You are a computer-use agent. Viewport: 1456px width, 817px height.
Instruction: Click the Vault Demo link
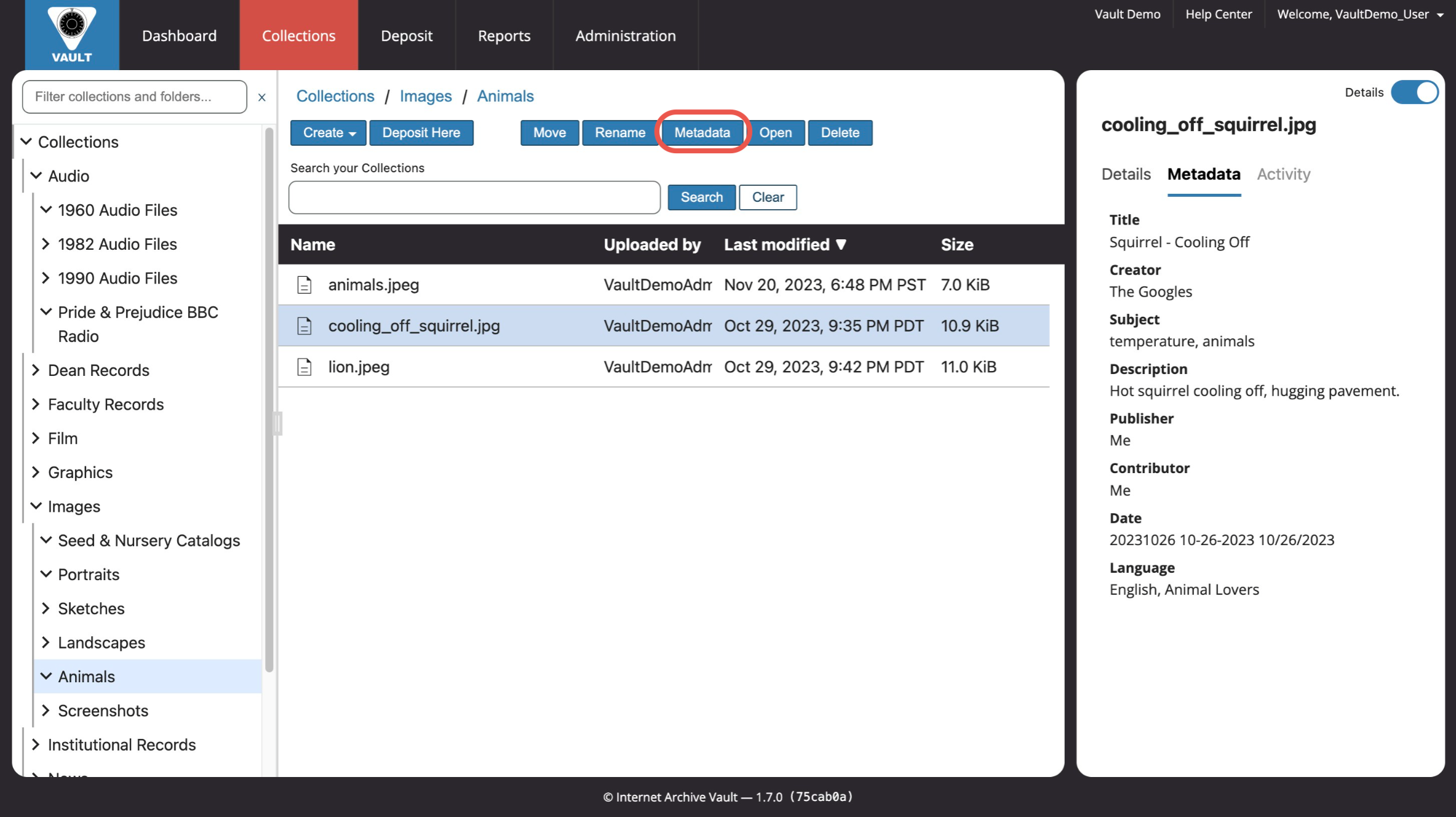point(1128,14)
